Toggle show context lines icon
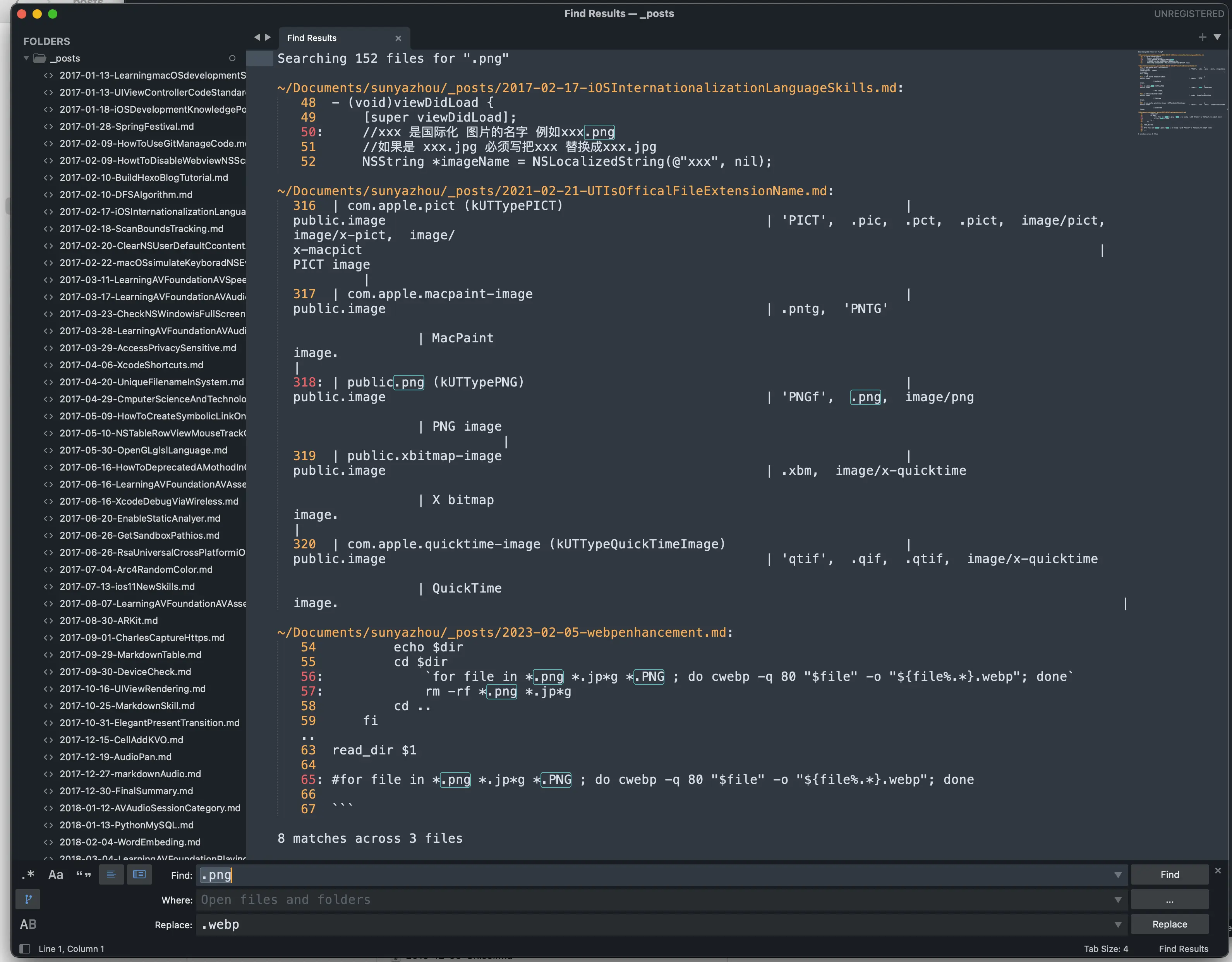The image size is (1232, 962). point(111,874)
